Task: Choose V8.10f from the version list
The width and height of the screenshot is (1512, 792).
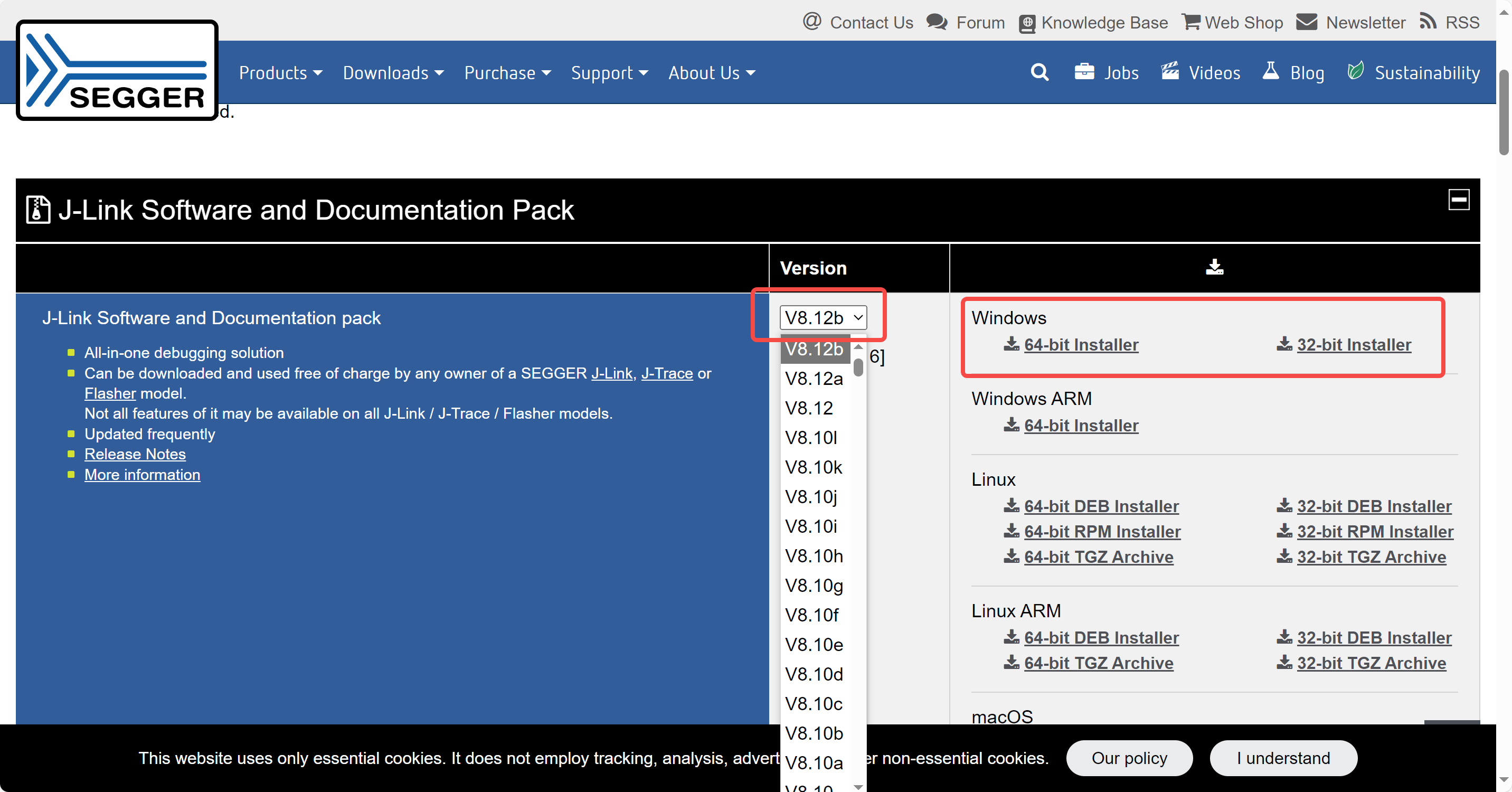Action: click(x=815, y=615)
